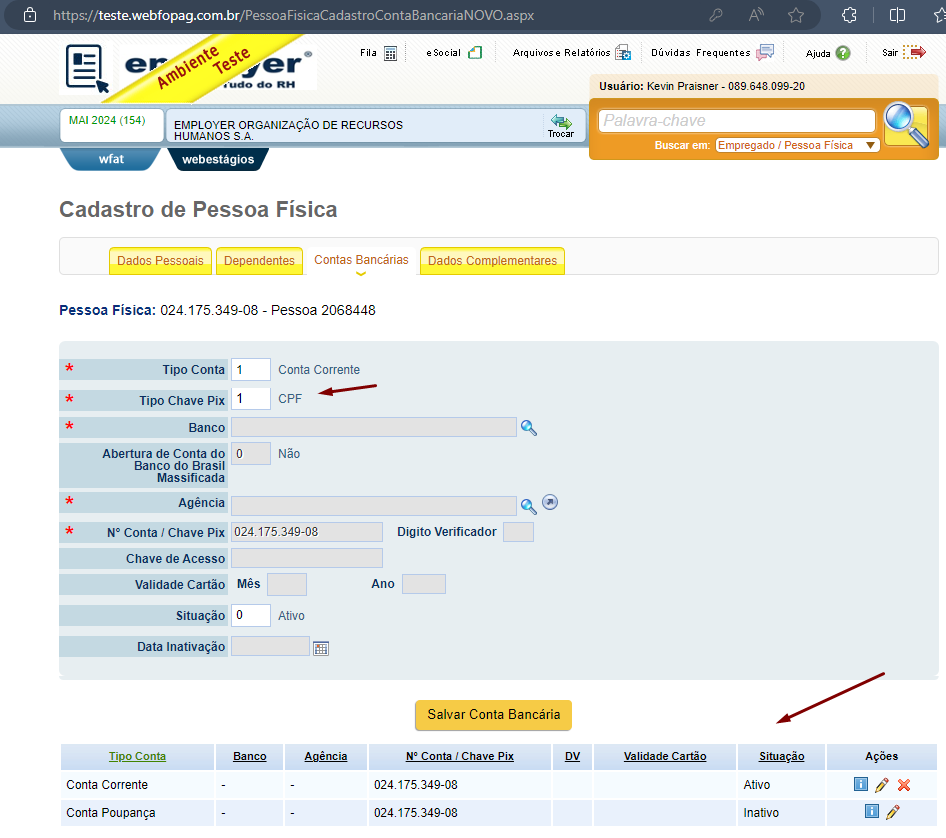Open the round arrow icon beside Agência

click(x=550, y=502)
